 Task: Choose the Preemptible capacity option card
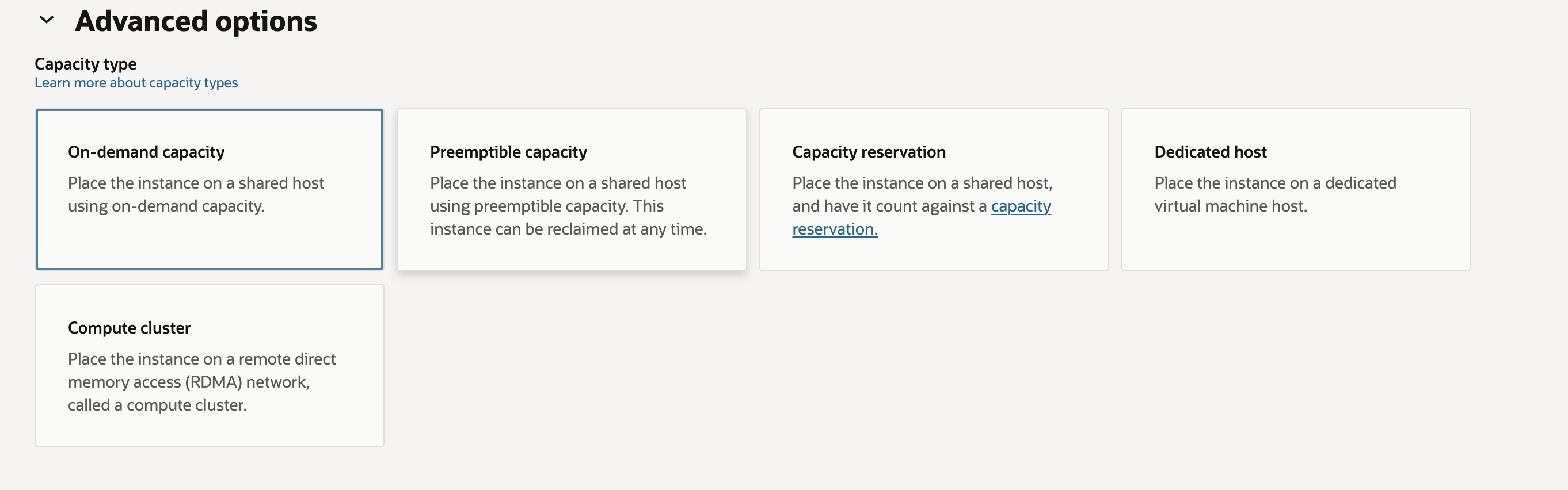(572, 189)
